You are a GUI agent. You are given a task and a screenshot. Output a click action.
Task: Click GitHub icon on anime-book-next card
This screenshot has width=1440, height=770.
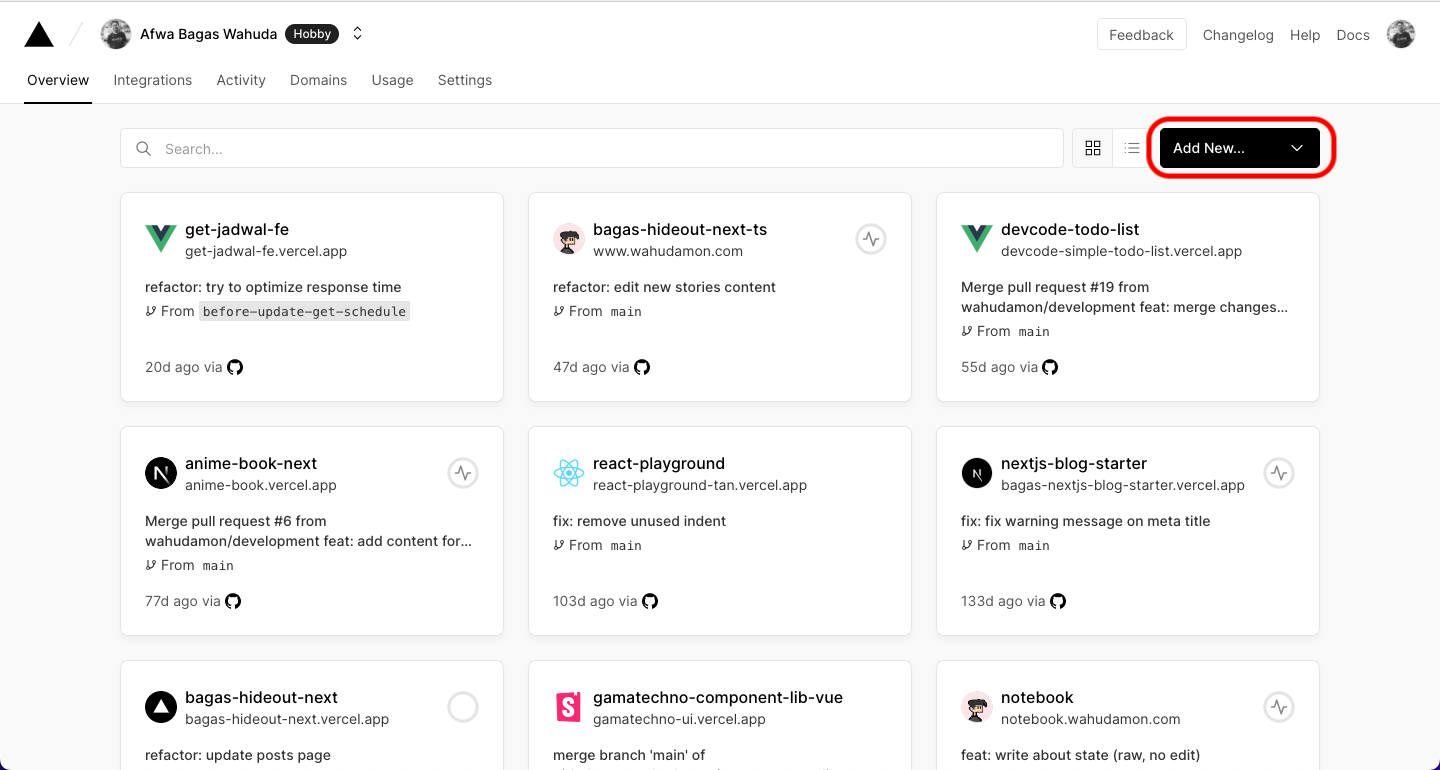click(x=233, y=601)
